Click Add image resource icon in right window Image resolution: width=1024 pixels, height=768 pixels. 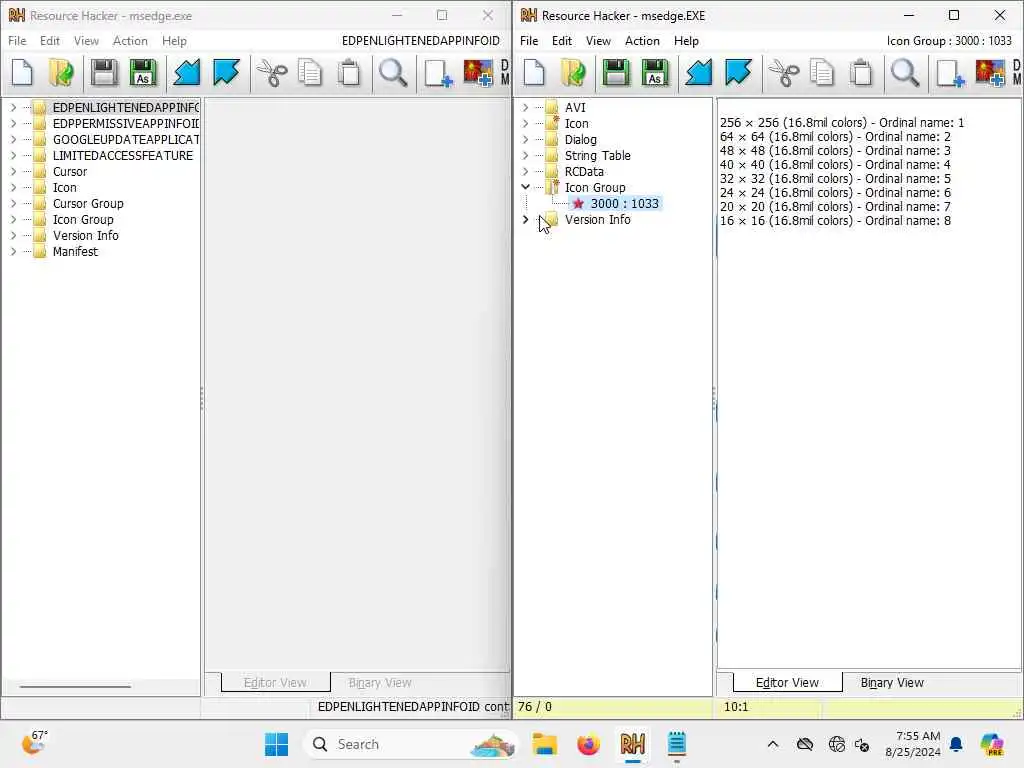tap(991, 72)
